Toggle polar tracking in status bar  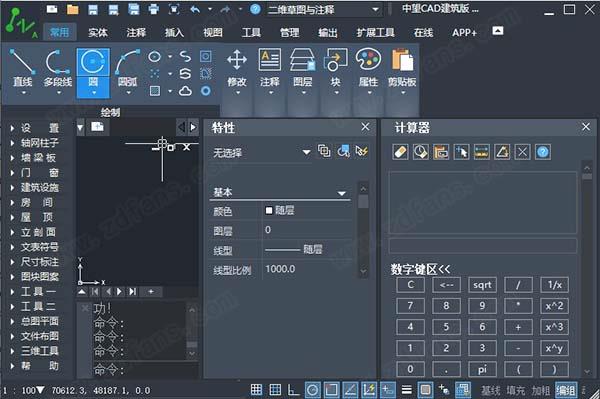[312, 390]
